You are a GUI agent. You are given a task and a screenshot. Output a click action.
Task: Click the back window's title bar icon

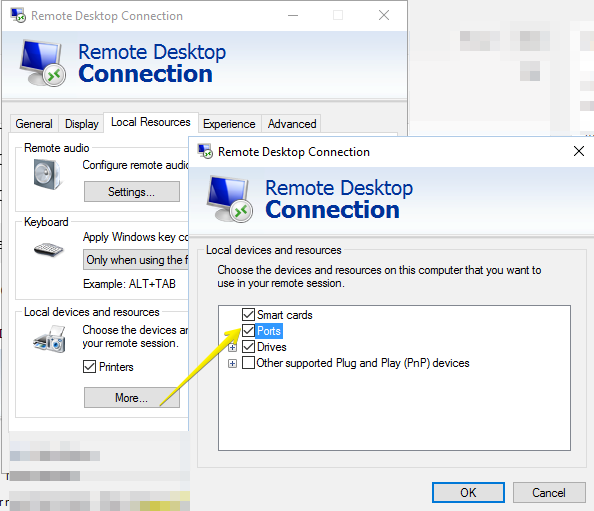(x=18, y=15)
